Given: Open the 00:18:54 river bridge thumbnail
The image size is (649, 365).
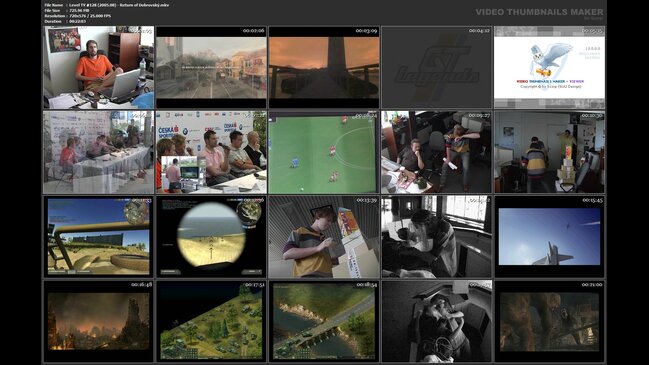Looking at the screenshot, I should (324, 321).
